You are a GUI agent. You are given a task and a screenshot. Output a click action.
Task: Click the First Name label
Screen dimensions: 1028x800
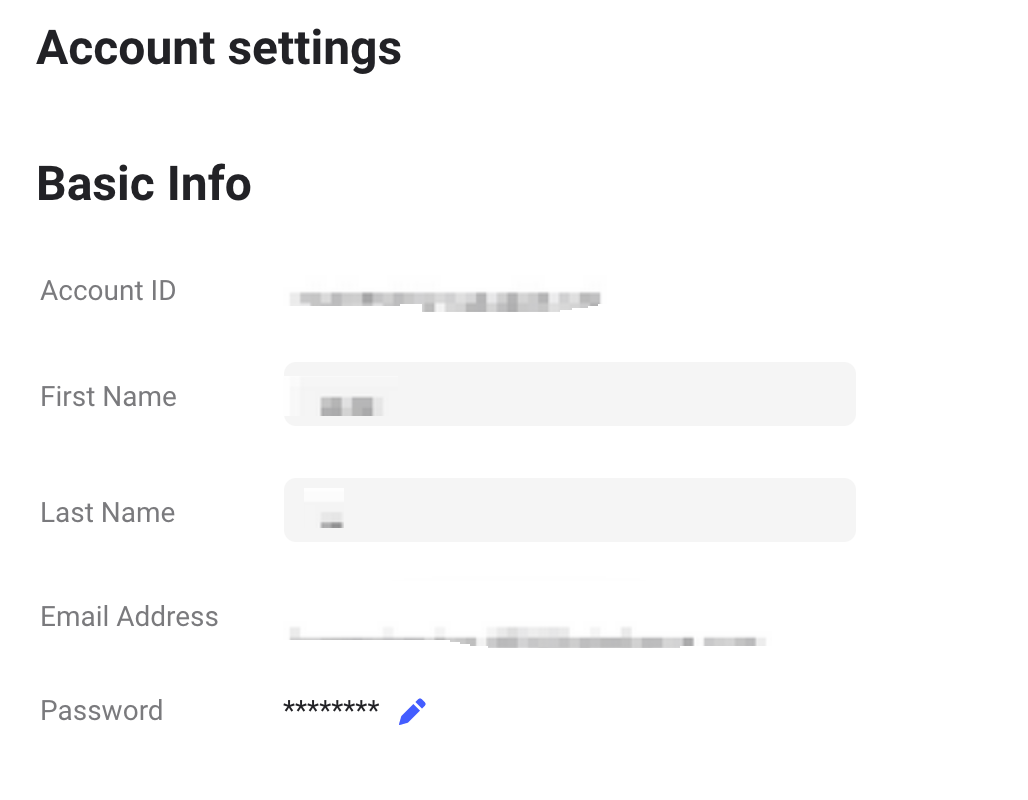108,397
